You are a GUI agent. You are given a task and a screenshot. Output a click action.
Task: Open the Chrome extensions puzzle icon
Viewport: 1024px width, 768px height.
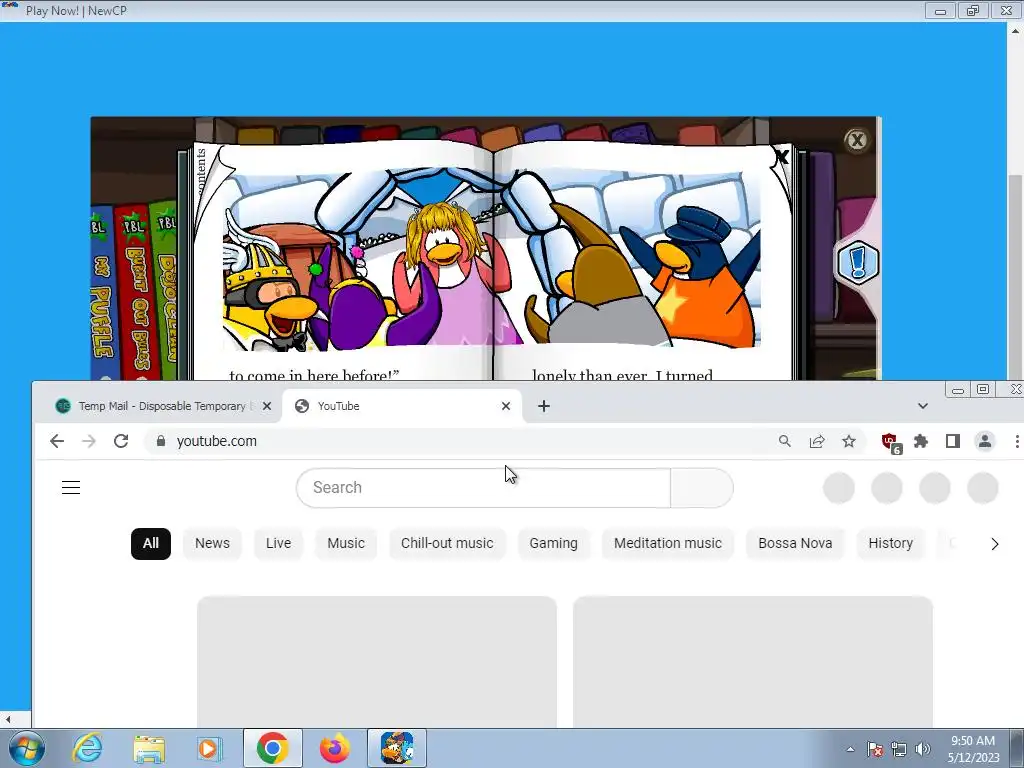pyautogui.click(x=921, y=441)
